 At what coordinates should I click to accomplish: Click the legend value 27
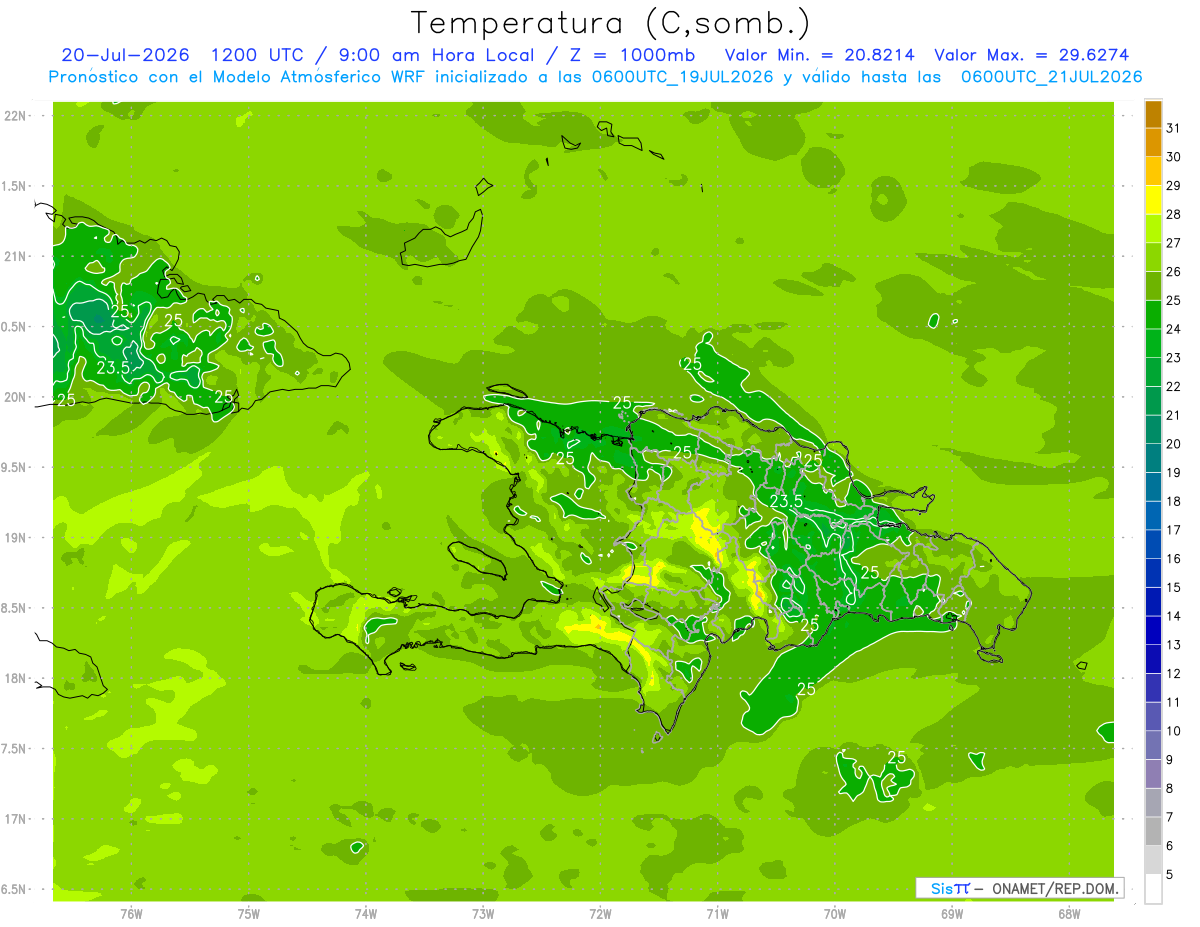point(1174,243)
